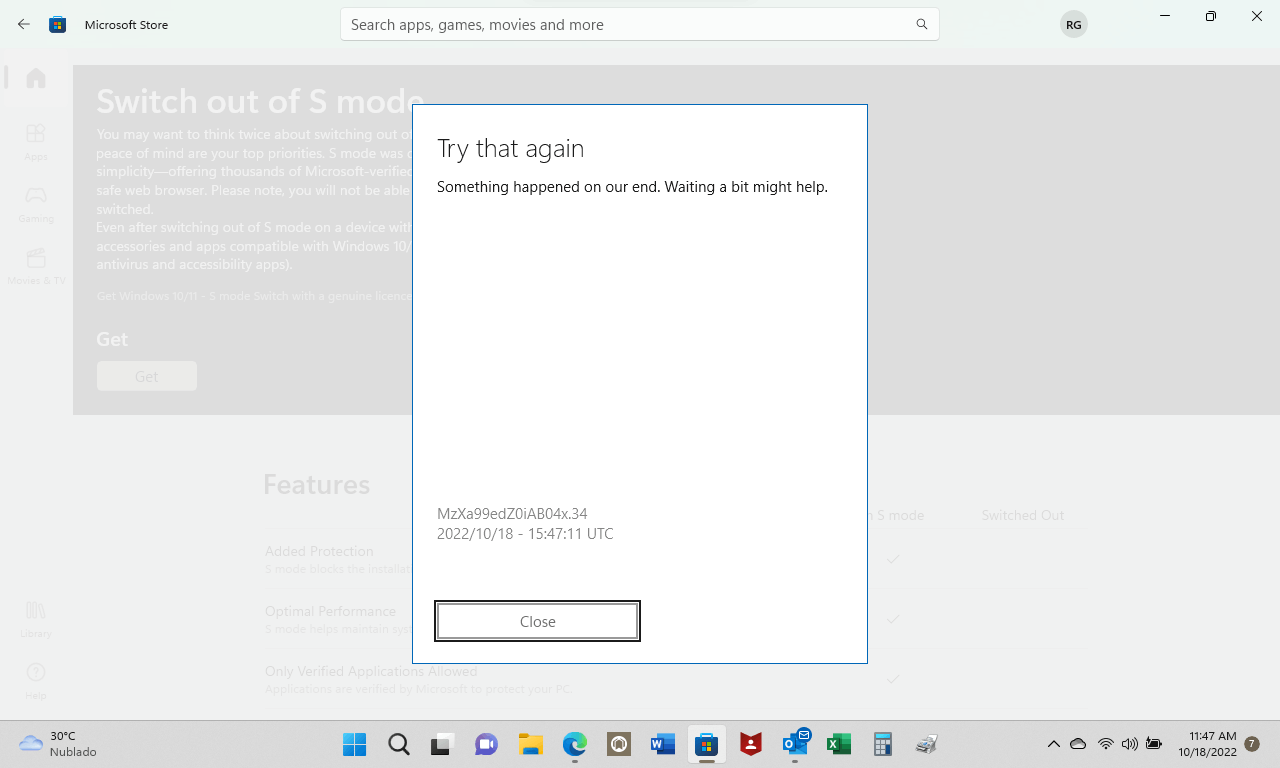
Task: Go back with the arrow in the title bar
Action: point(24,24)
